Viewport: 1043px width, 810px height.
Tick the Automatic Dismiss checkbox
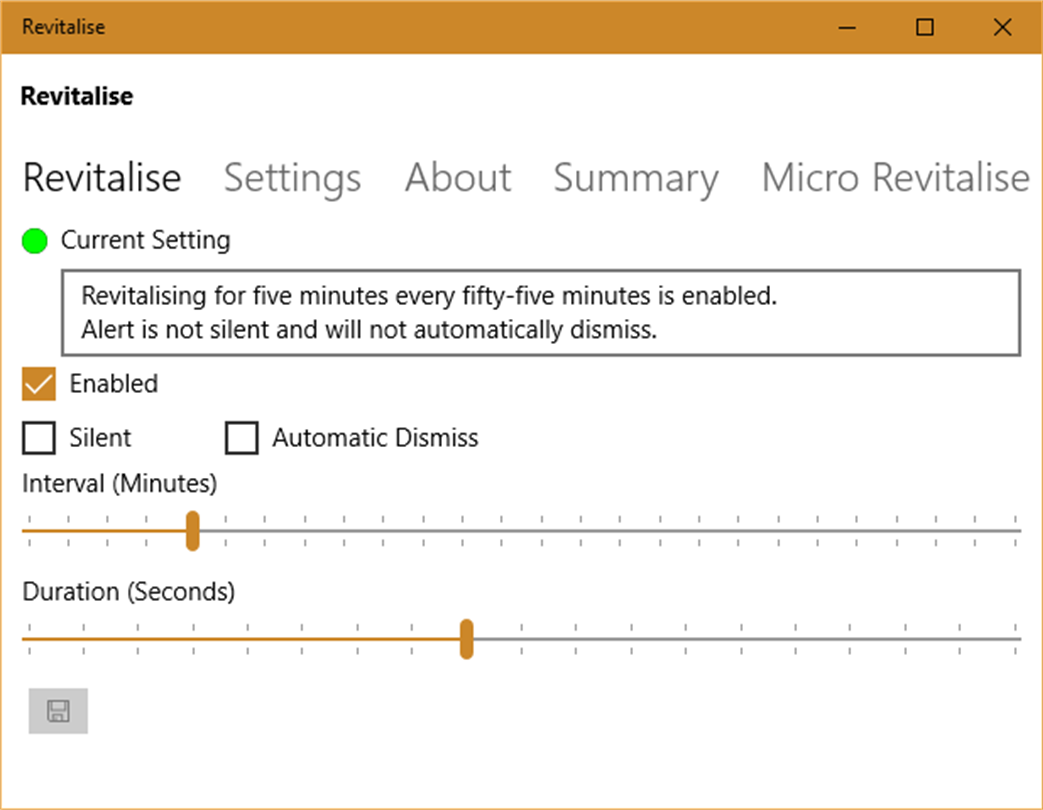click(x=241, y=438)
